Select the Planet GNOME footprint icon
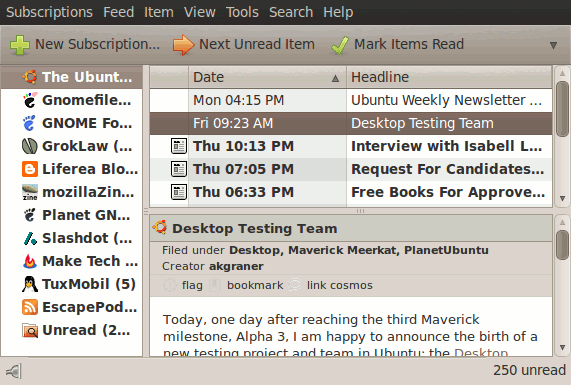The image size is (571, 385). point(29,215)
